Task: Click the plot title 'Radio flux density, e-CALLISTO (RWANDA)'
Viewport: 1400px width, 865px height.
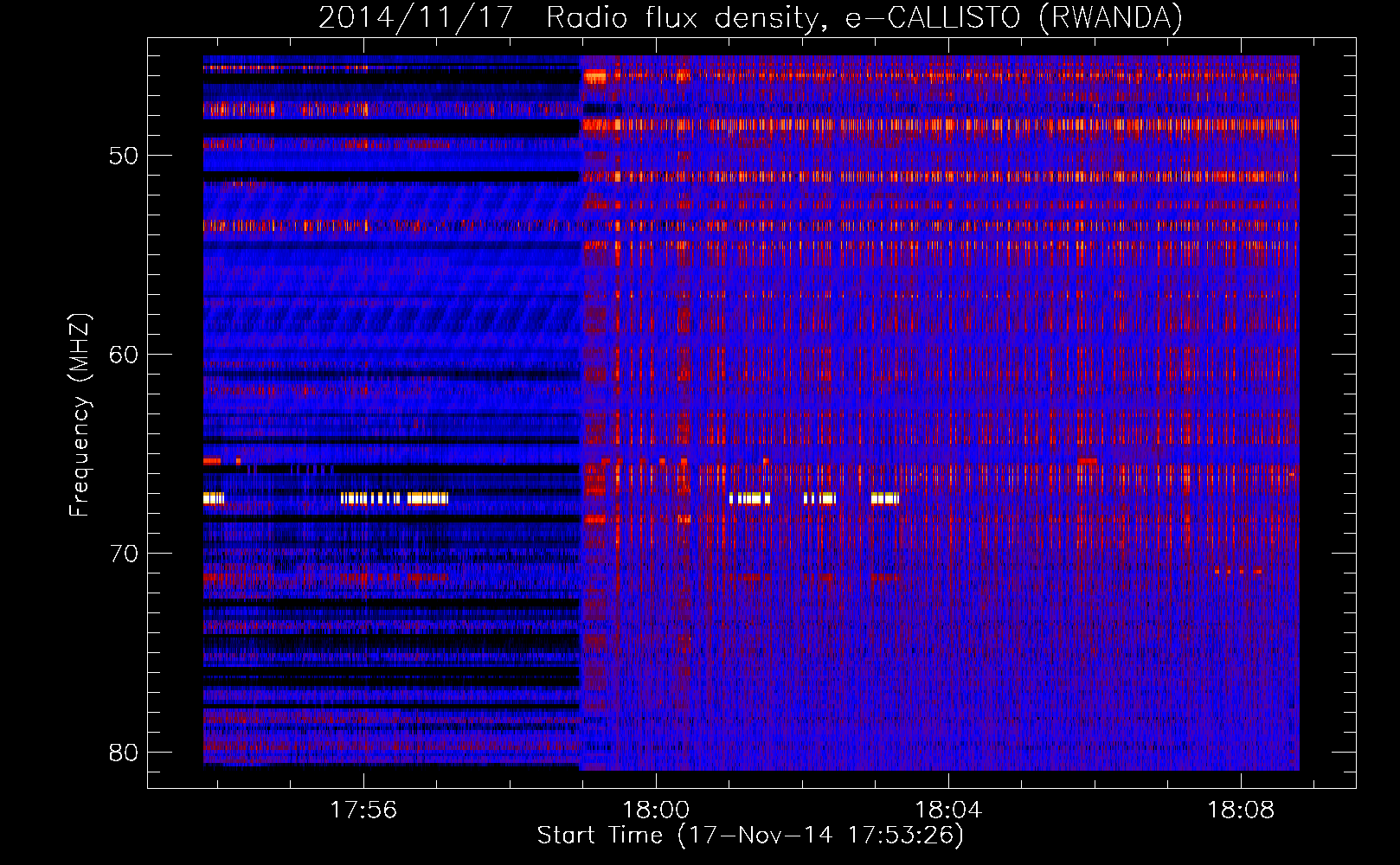Action: [864, 18]
